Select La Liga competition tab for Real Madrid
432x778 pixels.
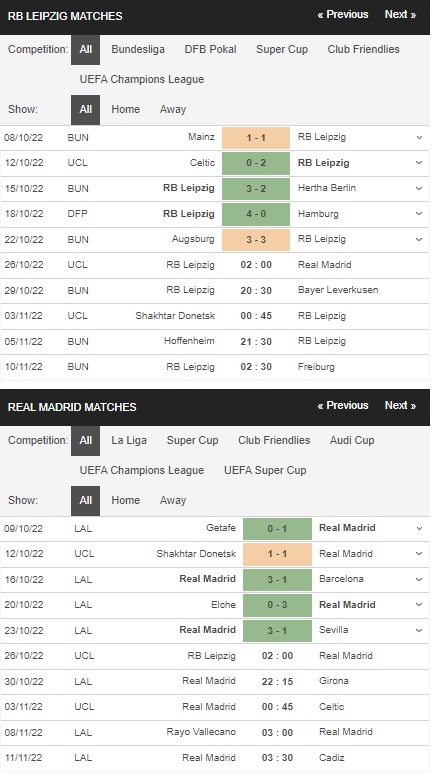(x=129, y=440)
